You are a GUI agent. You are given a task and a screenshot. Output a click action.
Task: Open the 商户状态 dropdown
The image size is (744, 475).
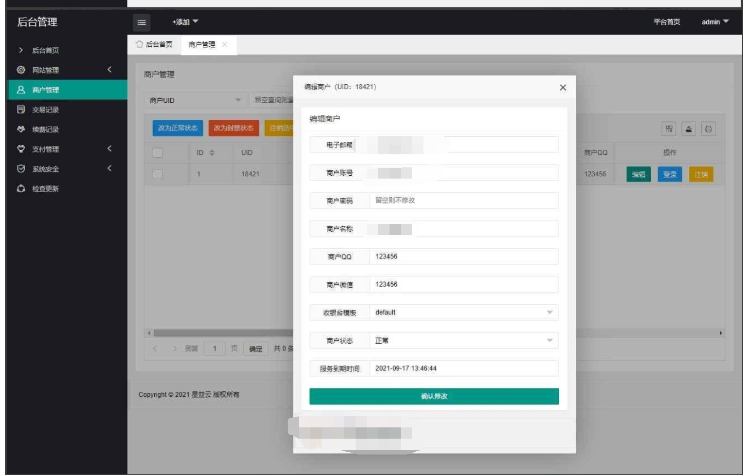pyautogui.click(x=463, y=341)
